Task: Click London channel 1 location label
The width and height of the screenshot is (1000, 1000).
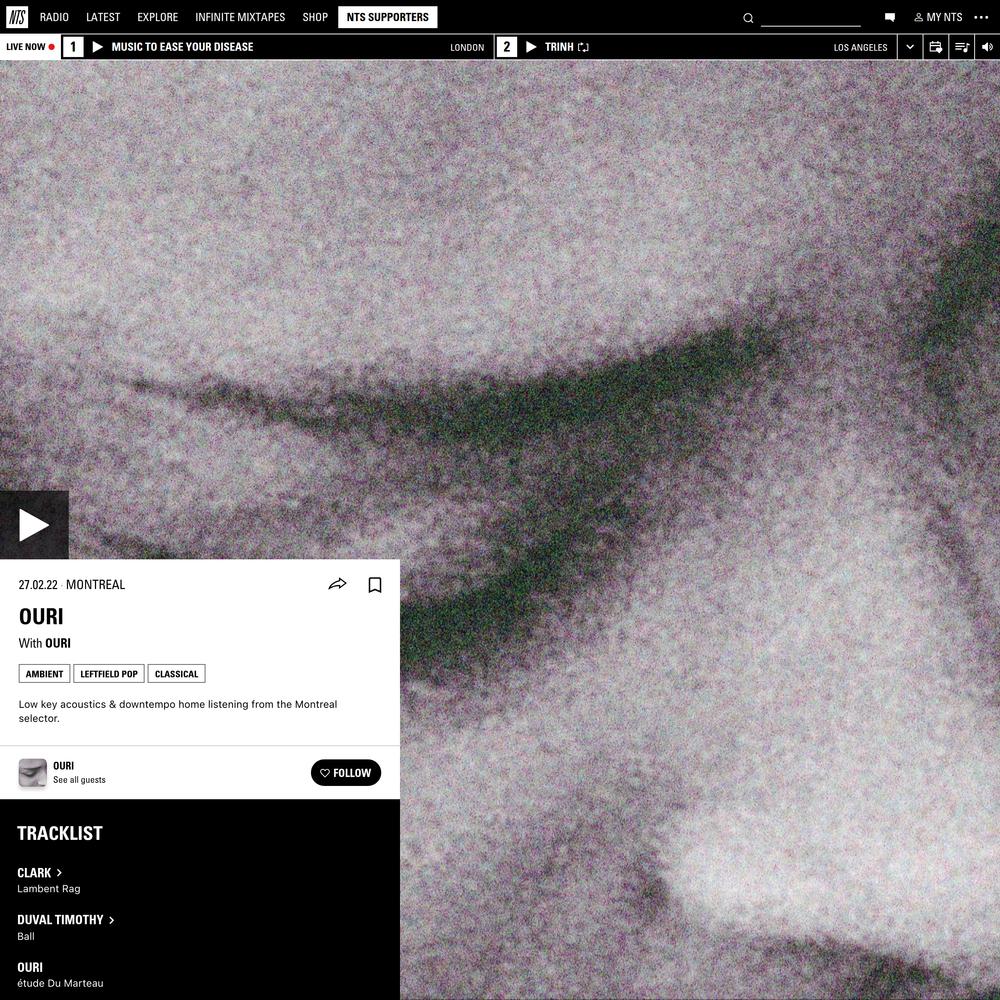Action: pos(467,47)
